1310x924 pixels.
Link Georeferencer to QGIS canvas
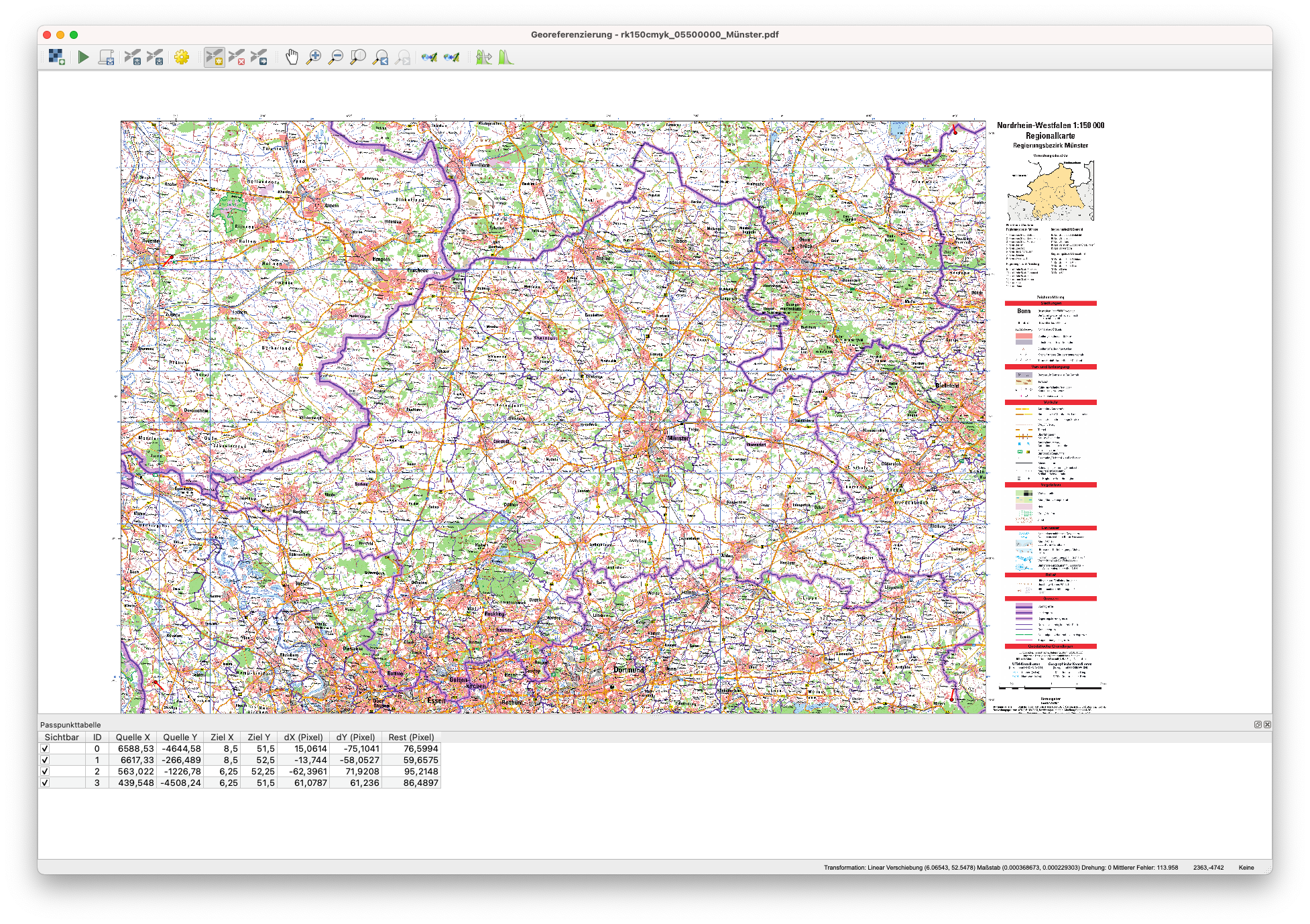[x=430, y=57]
